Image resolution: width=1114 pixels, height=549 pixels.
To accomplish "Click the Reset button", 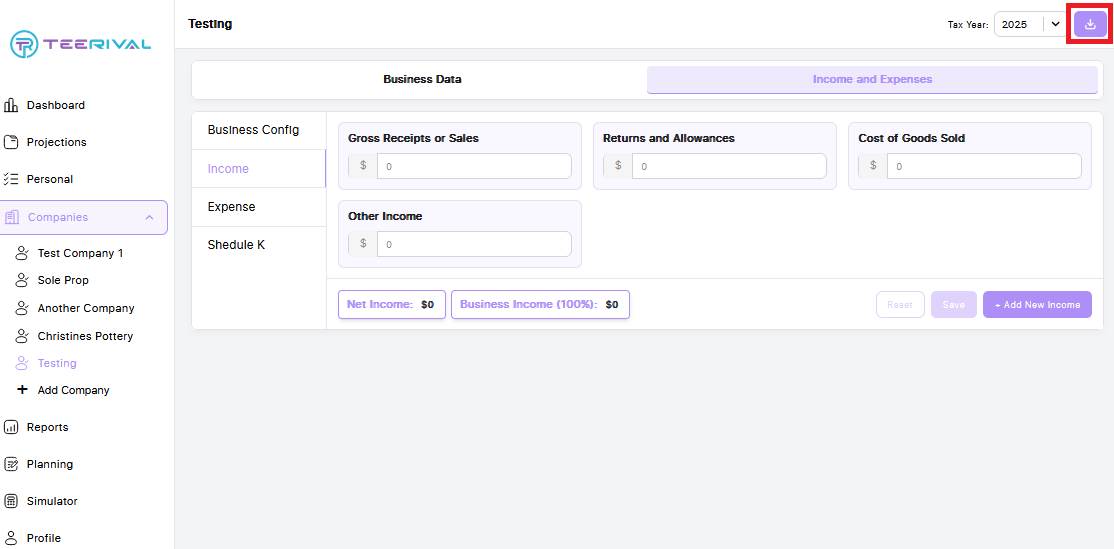I will tap(900, 305).
